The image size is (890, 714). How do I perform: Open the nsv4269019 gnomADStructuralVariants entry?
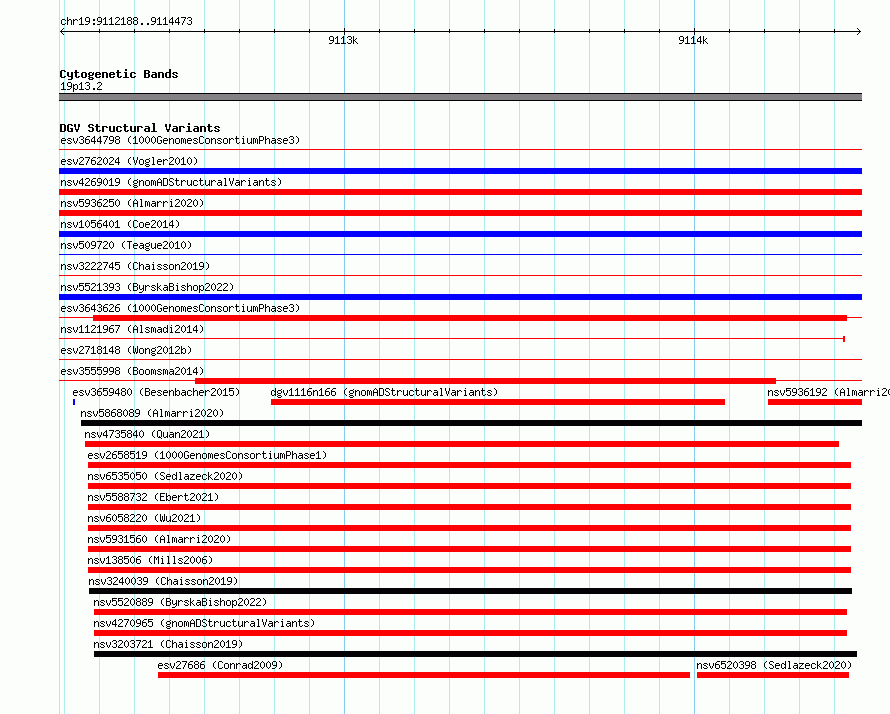click(x=171, y=182)
